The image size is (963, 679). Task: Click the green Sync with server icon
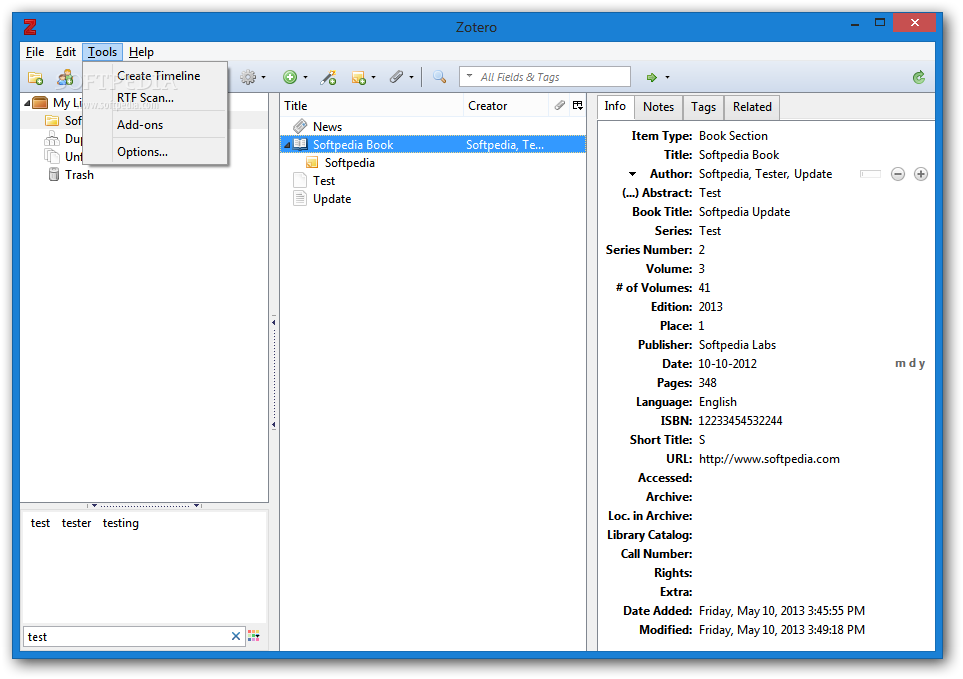(919, 77)
